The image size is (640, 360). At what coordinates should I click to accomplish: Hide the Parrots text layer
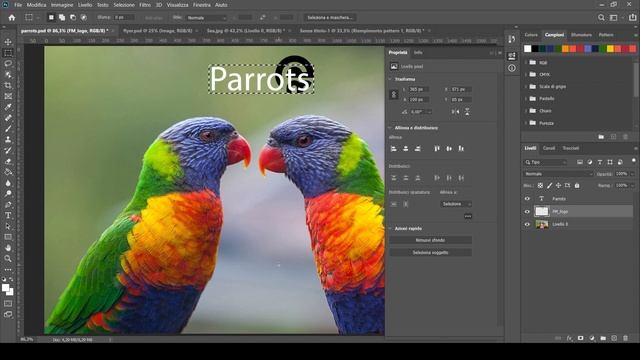tap(527, 199)
